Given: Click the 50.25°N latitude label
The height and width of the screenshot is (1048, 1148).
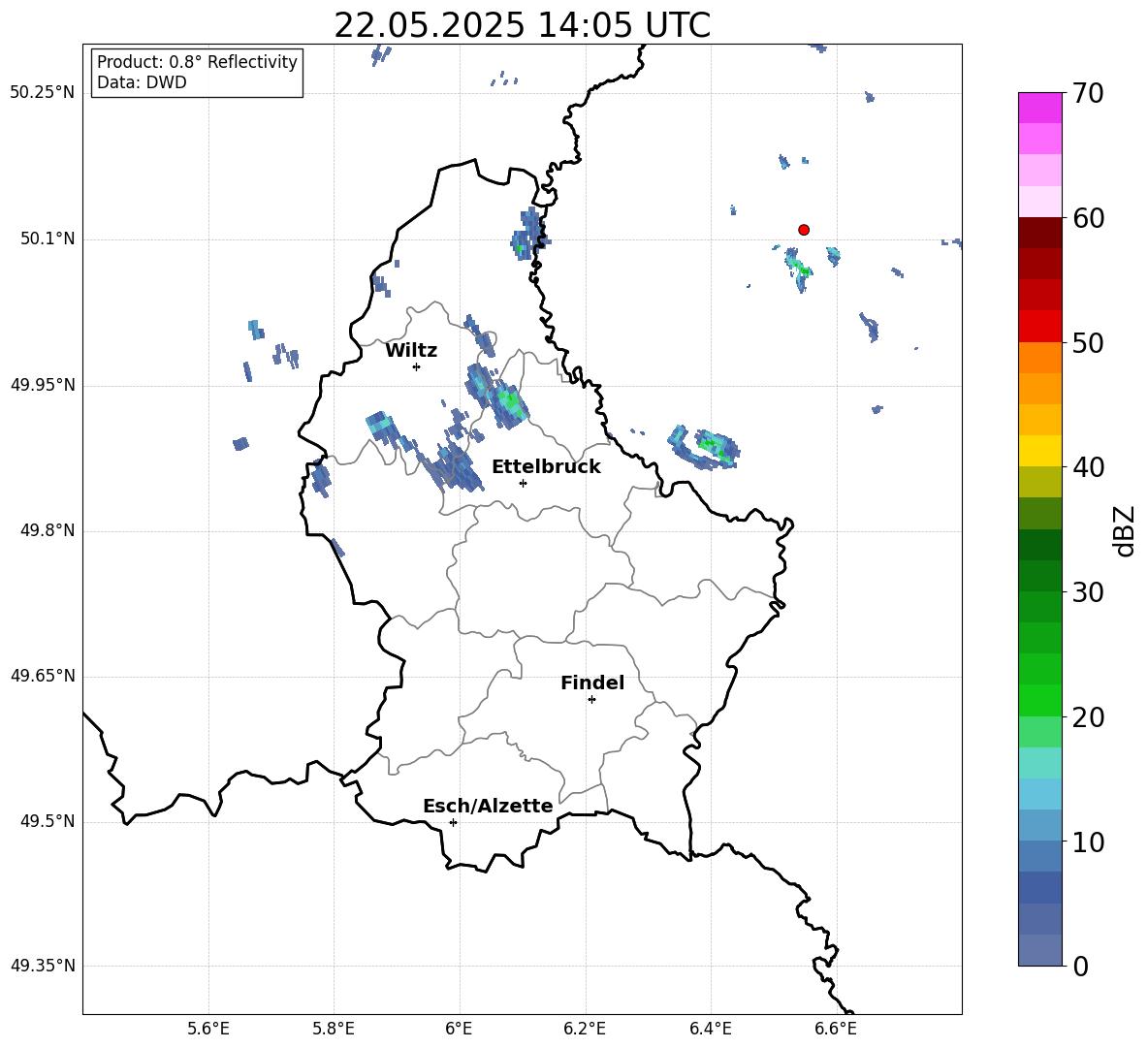Looking at the screenshot, I should (42, 93).
